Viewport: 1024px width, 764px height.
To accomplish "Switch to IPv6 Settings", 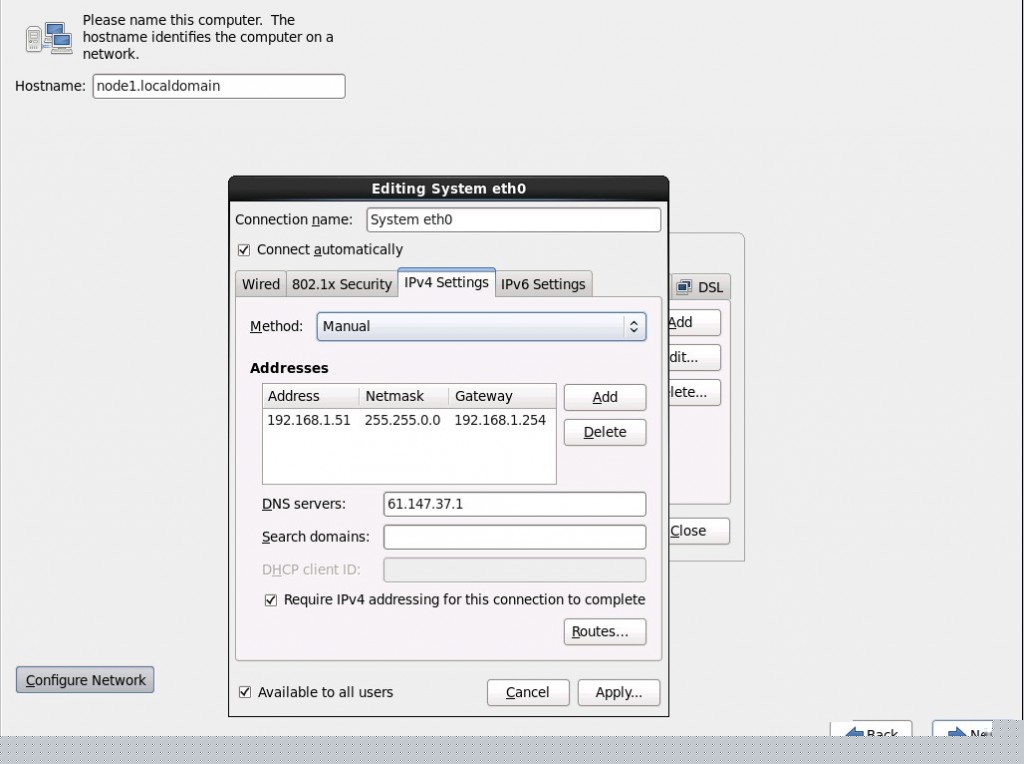I will pyautogui.click(x=543, y=284).
